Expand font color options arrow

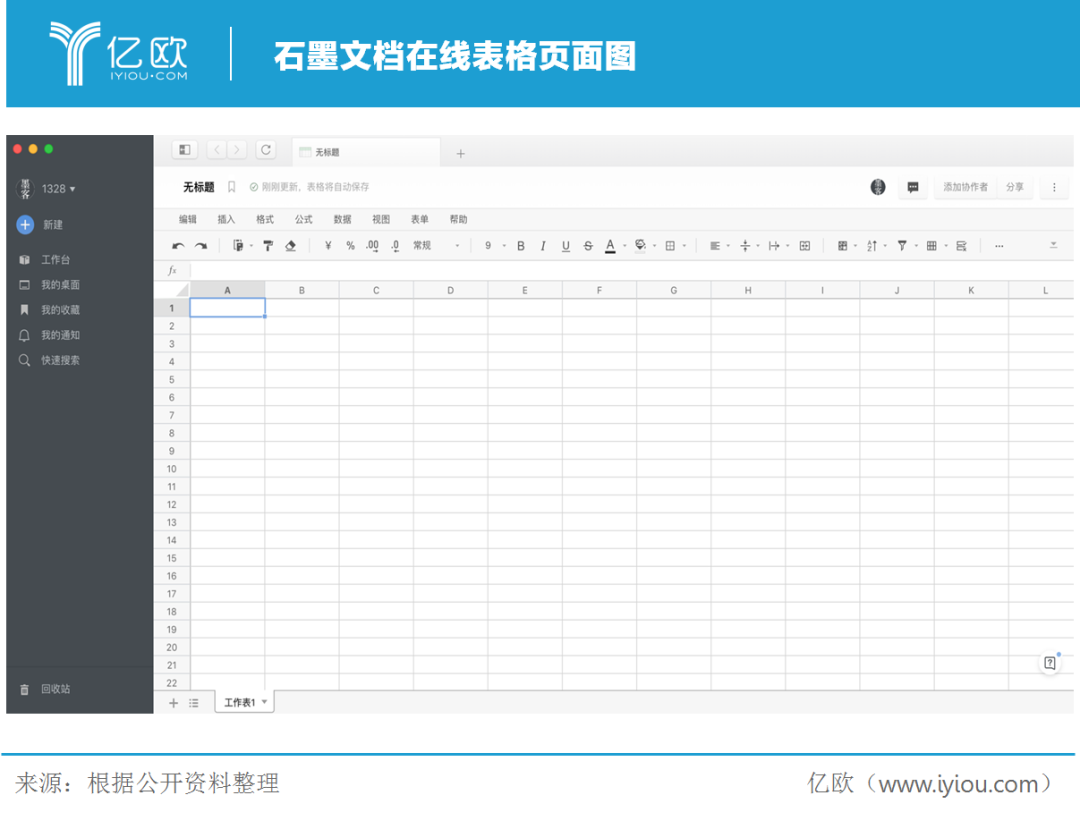click(625, 246)
